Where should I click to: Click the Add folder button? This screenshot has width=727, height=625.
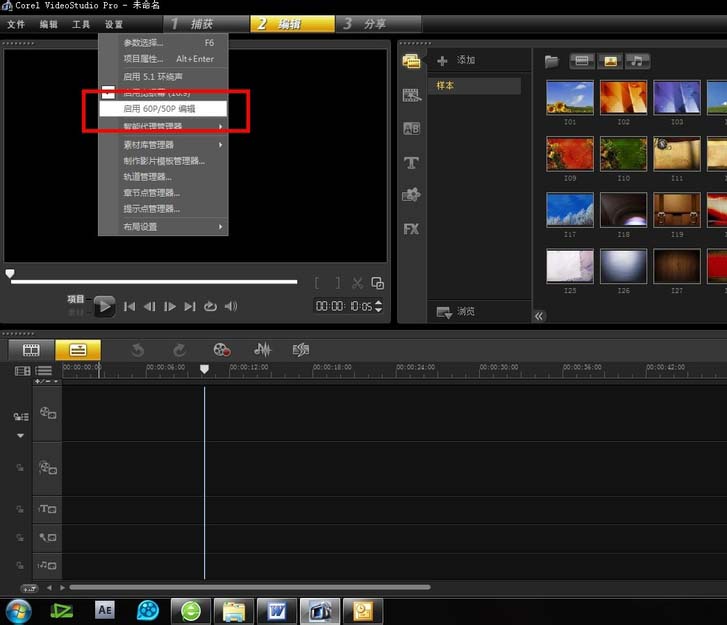pyautogui.click(x=456, y=60)
